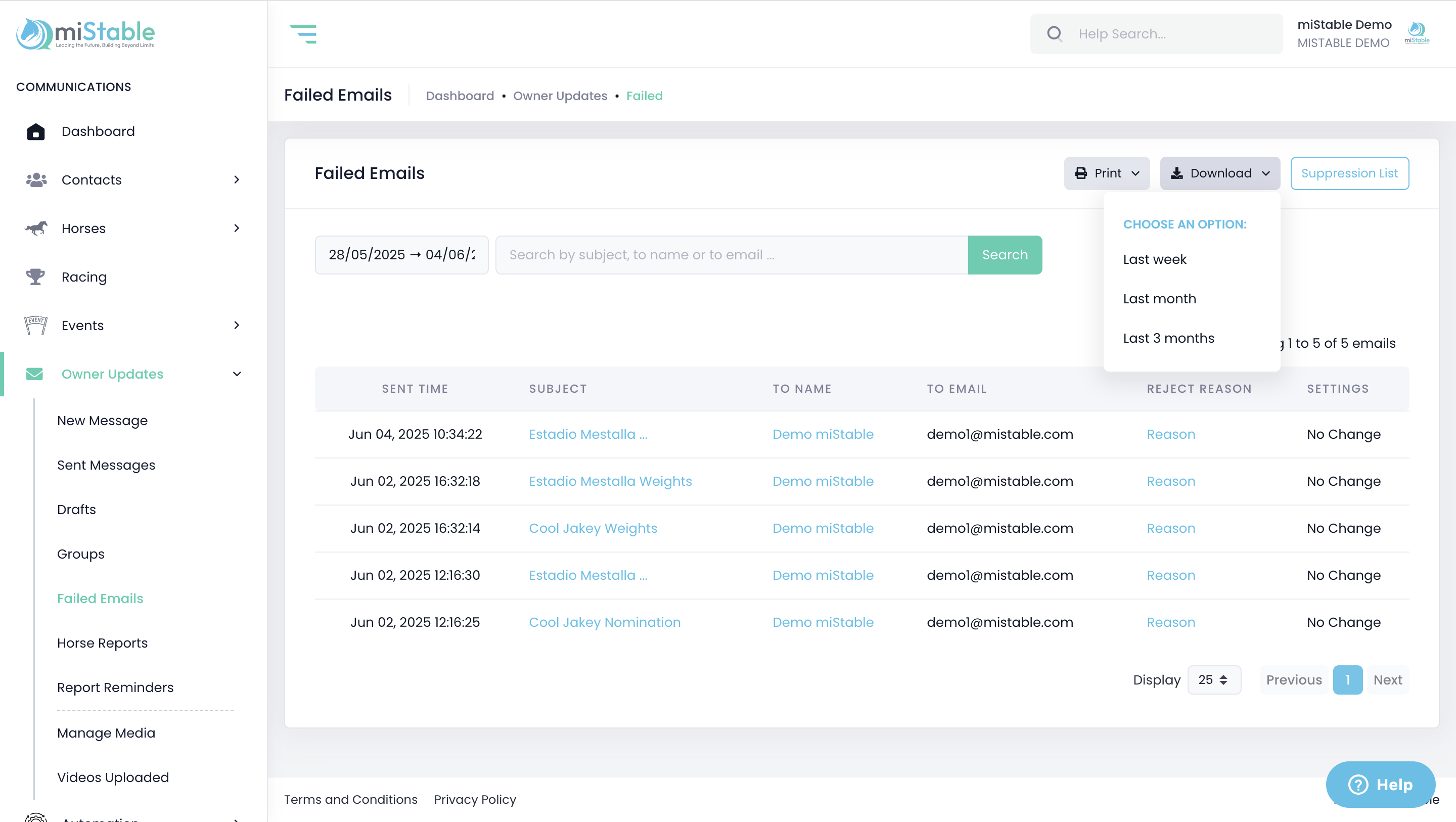Open the Print dropdown
The height and width of the screenshot is (822, 1456).
1106,173
